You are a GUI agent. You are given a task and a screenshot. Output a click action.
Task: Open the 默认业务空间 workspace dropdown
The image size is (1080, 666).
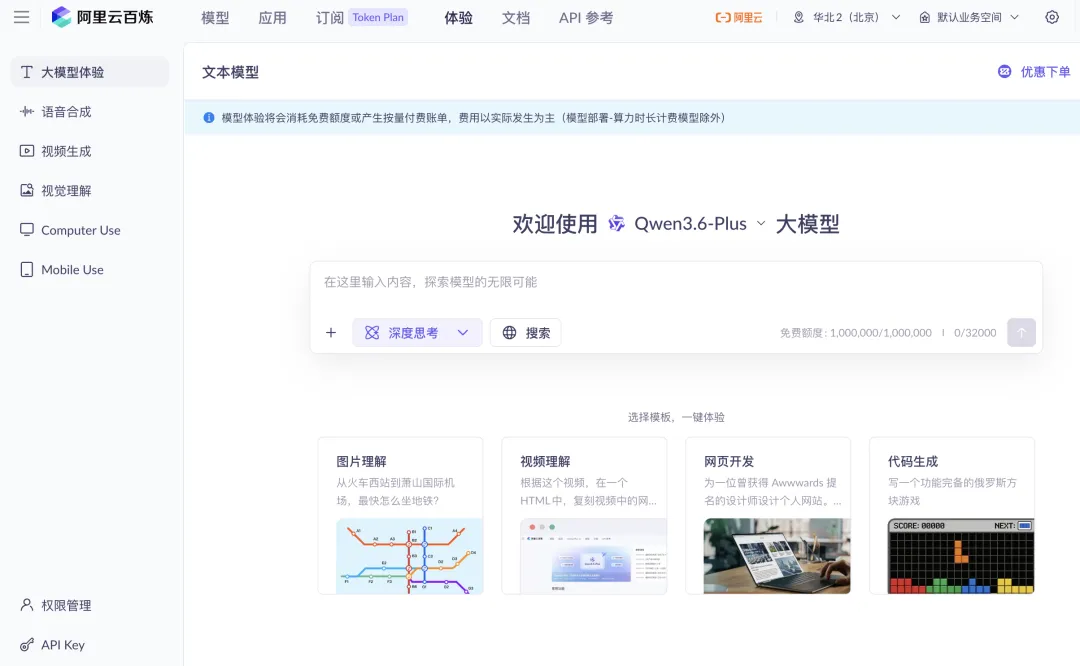point(968,17)
